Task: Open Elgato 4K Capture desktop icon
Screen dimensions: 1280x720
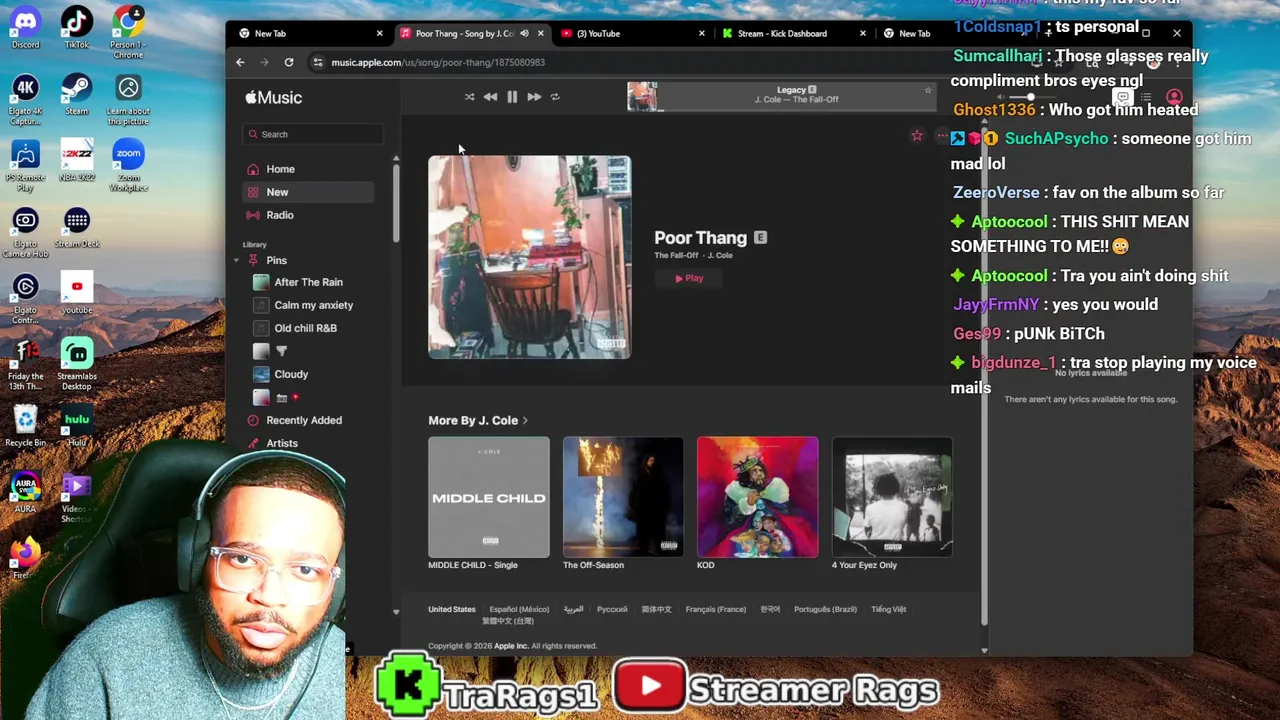Action: click(x=25, y=98)
